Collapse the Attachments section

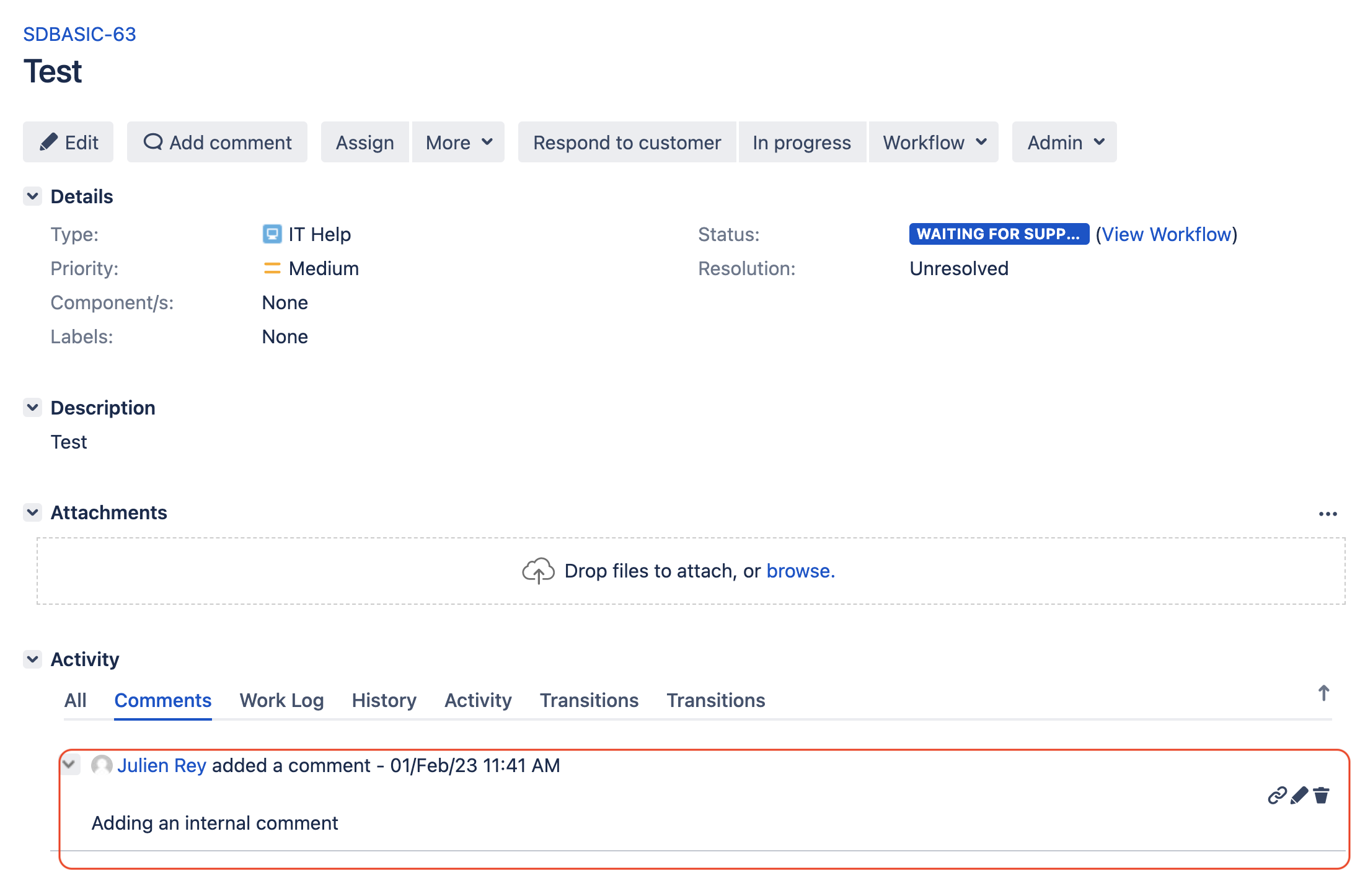[x=33, y=512]
